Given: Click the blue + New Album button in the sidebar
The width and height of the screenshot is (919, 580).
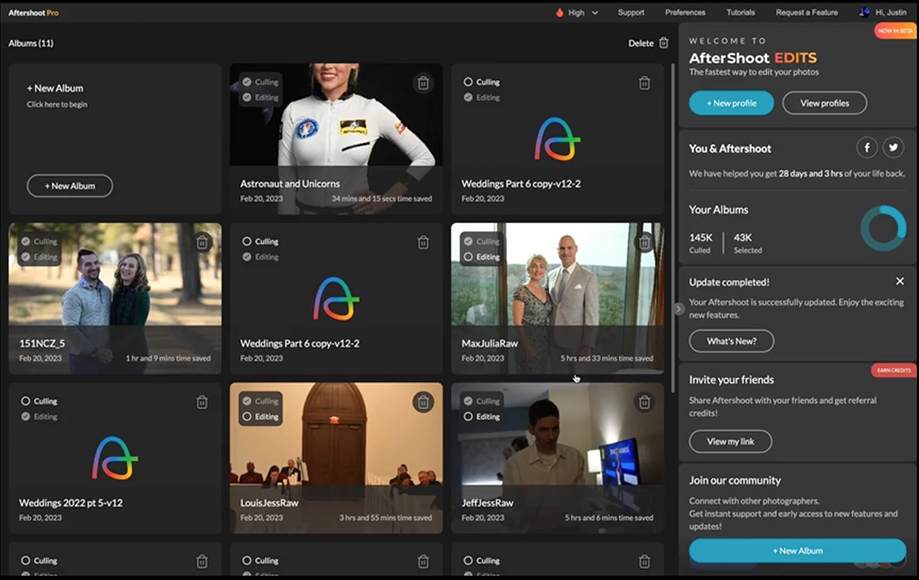Looking at the screenshot, I should [798, 551].
